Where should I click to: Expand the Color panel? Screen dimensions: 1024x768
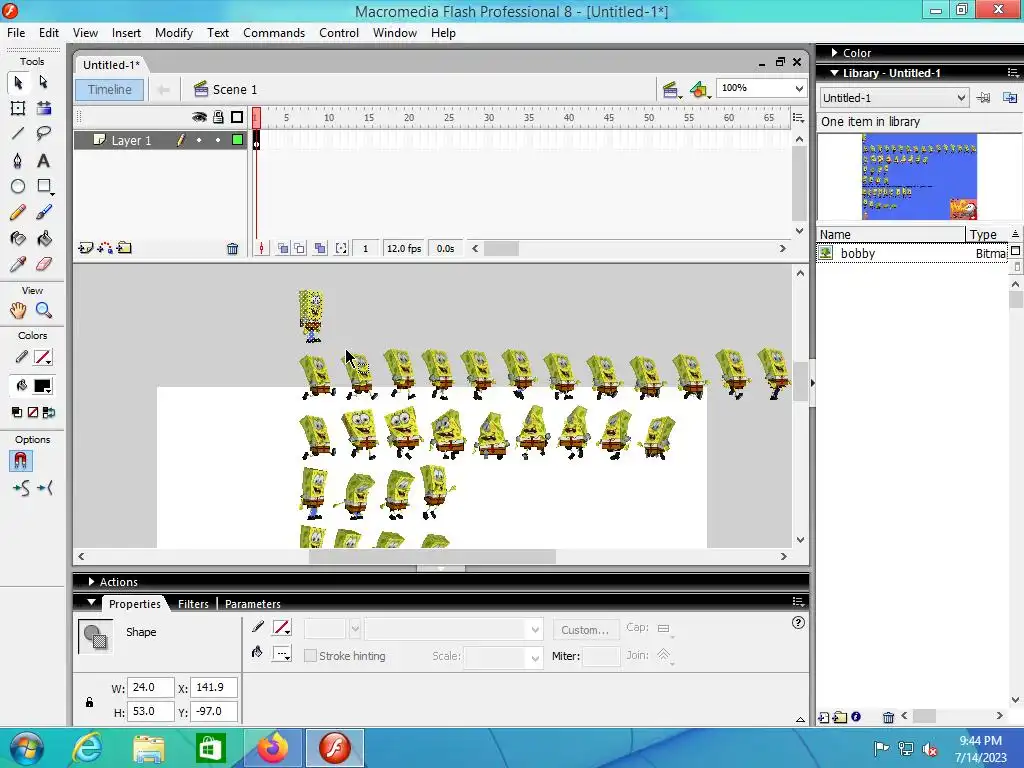[835, 53]
